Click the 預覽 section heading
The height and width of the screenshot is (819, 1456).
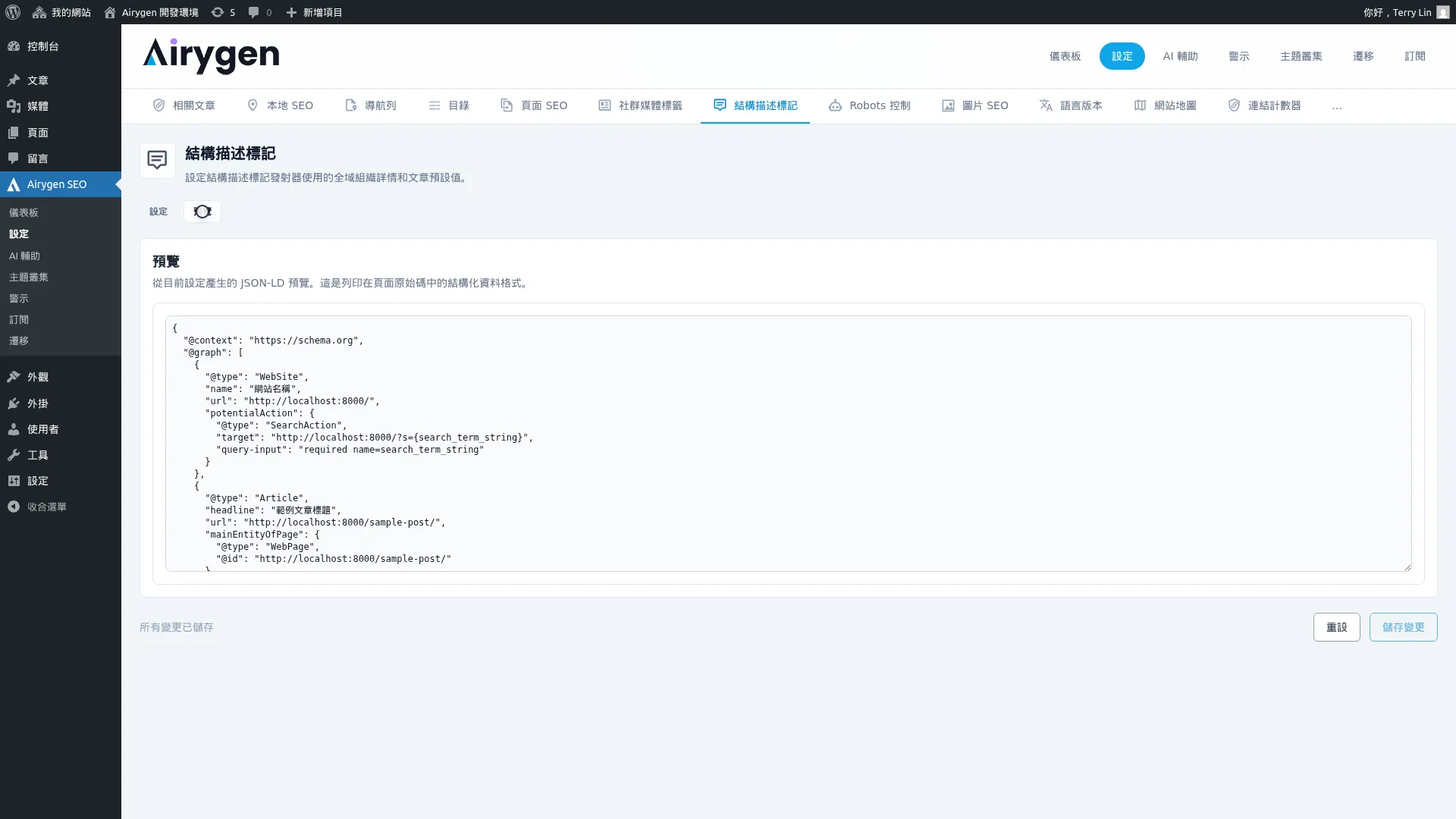click(x=166, y=262)
